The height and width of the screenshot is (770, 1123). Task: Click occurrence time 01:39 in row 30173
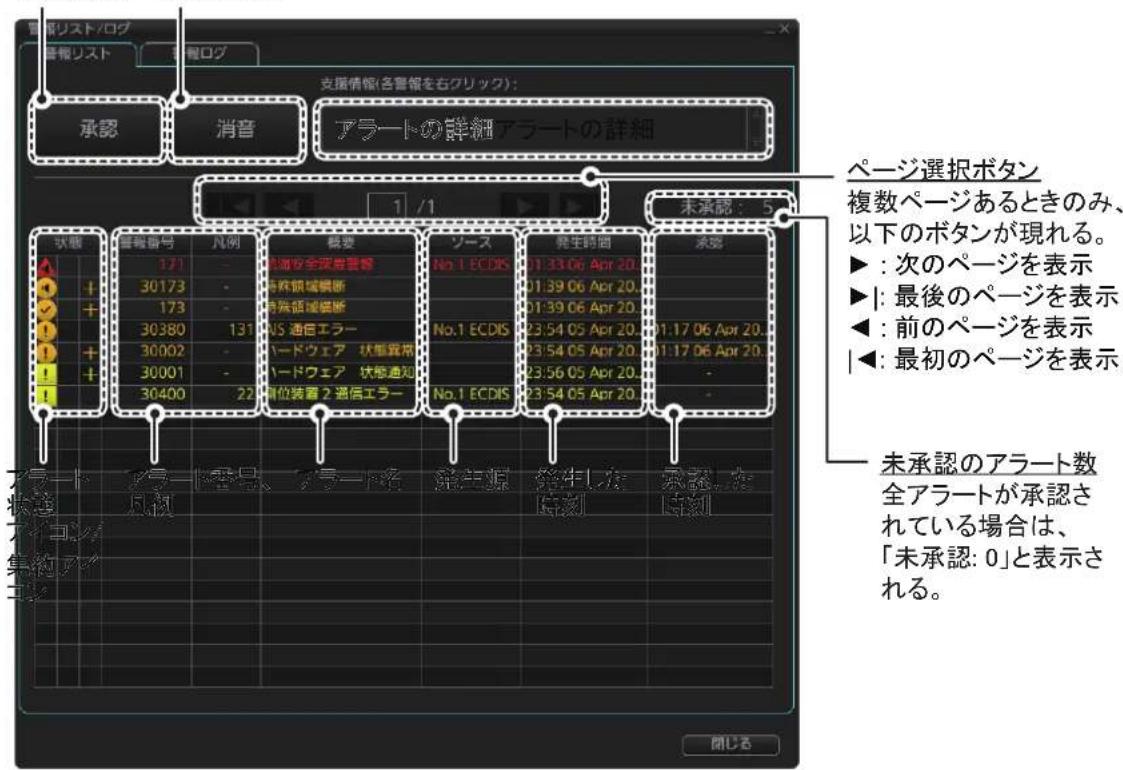pyautogui.click(x=583, y=286)
